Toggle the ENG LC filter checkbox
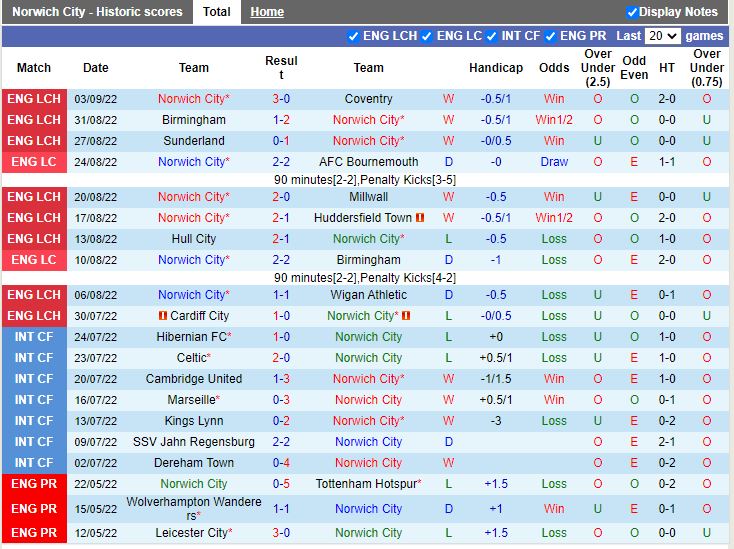Image resolution: width=734 pixels, height=549 pixels. pyautogui.click(x=427, y=36)
